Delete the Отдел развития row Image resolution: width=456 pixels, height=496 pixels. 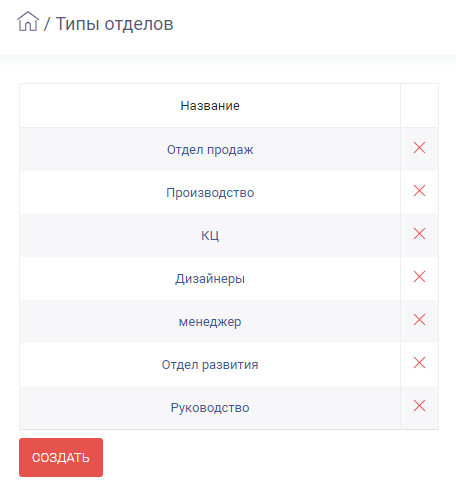tap(419, 363)
